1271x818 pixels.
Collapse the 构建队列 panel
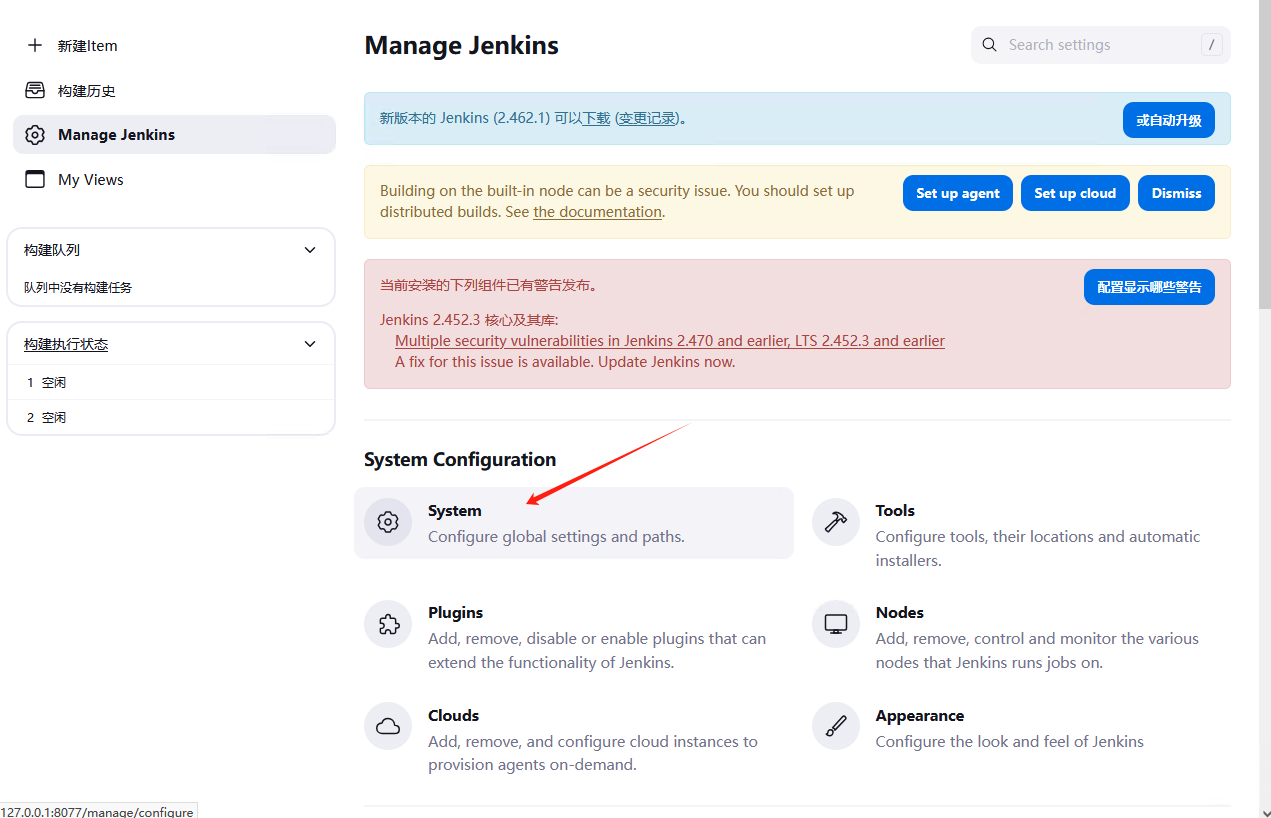310,250
